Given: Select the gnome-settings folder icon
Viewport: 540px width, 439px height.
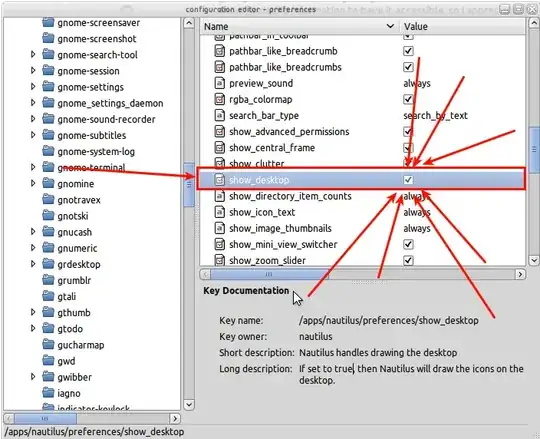Looking at the screenshot, I should click(x=48, y=87).
